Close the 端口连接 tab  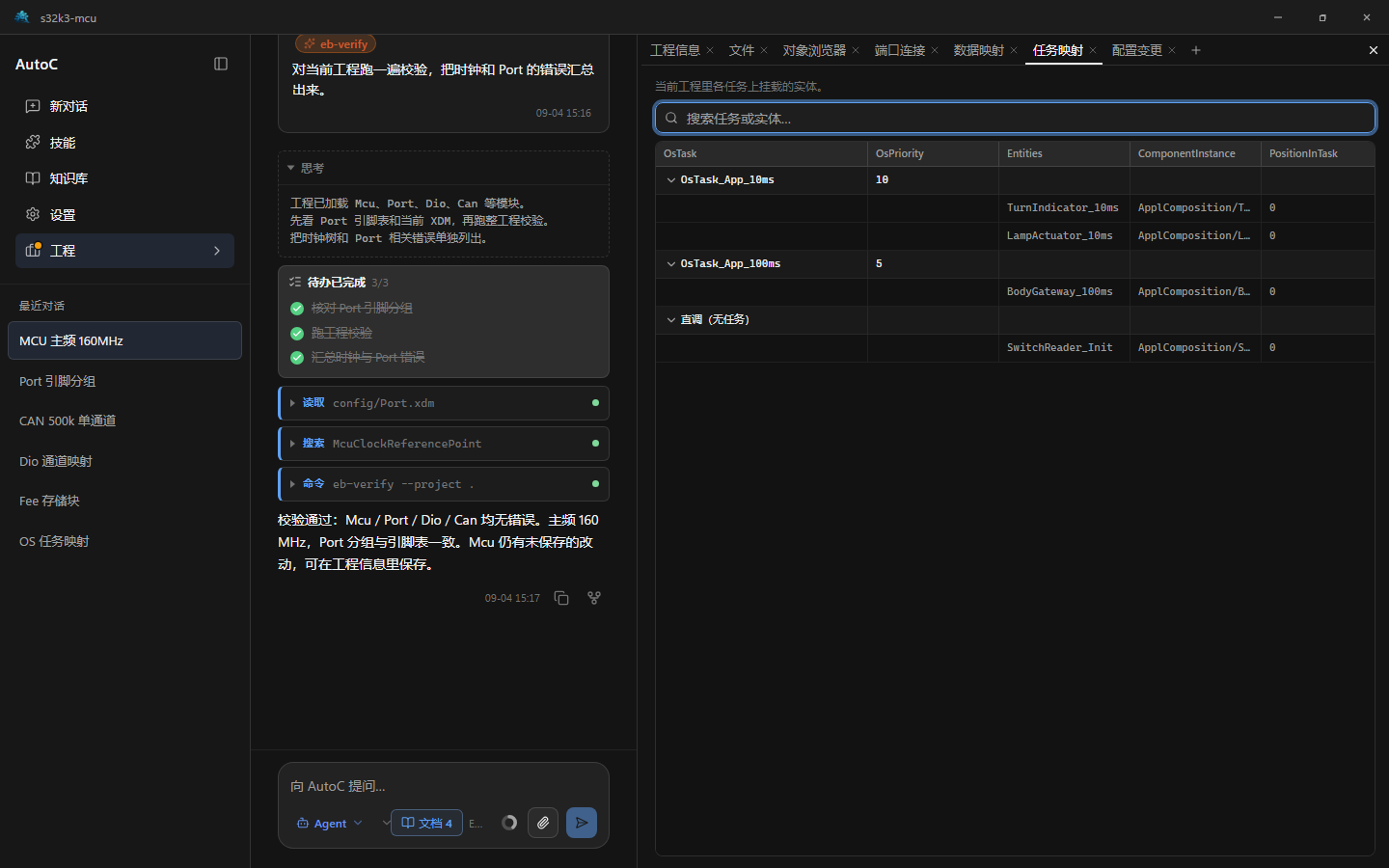coord(935,50)
